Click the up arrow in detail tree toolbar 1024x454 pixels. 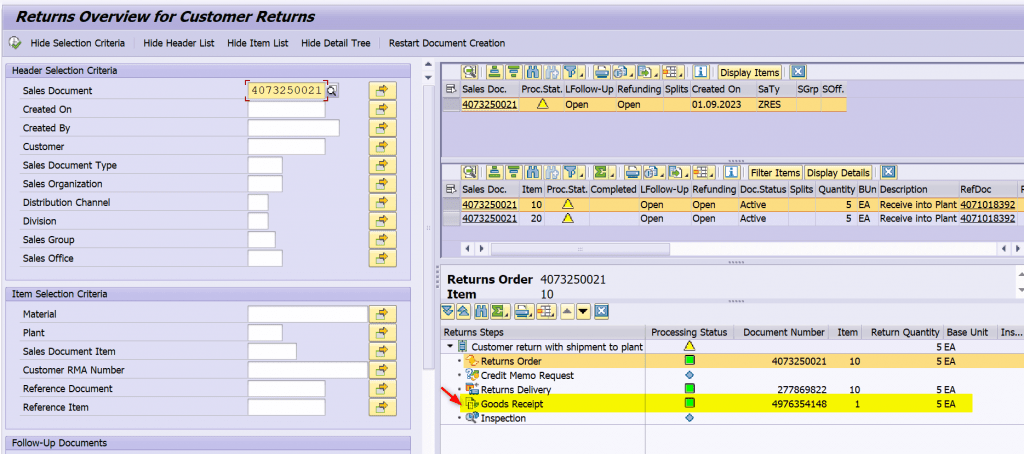pos(568,312)
